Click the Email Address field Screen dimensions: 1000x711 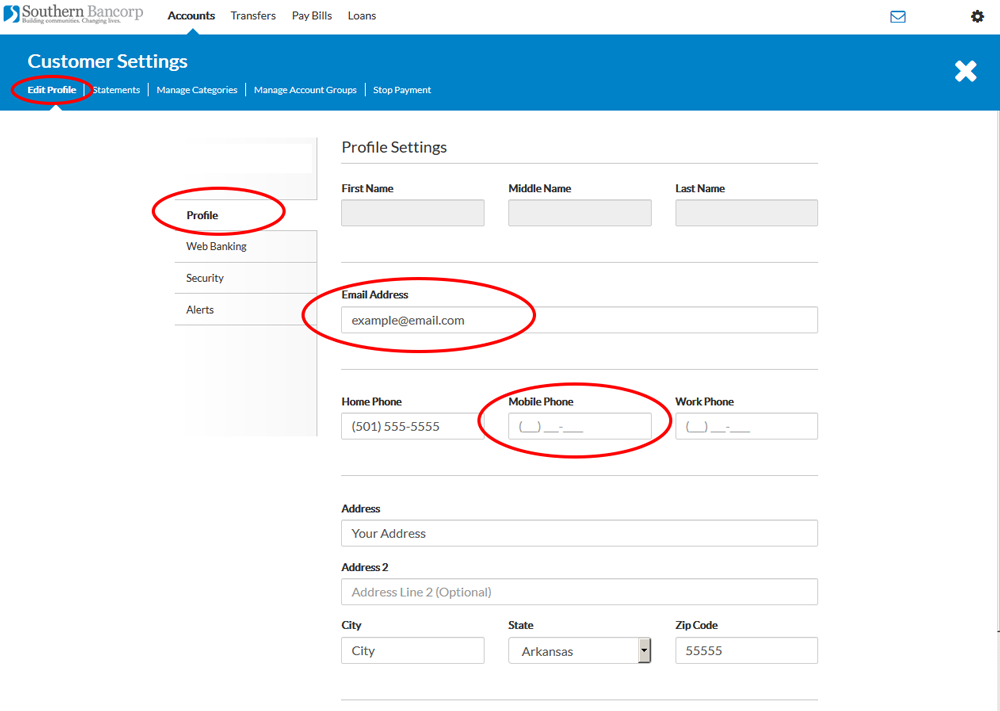579,320
